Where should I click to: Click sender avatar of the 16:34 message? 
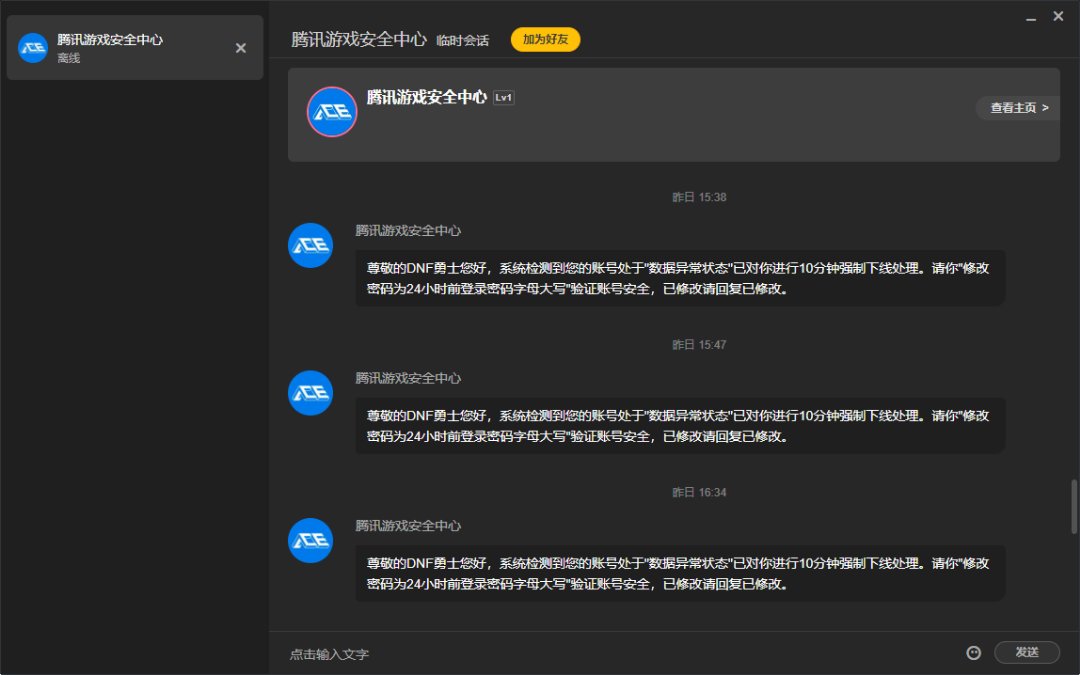pyautogui.click(x=311, y=541)
